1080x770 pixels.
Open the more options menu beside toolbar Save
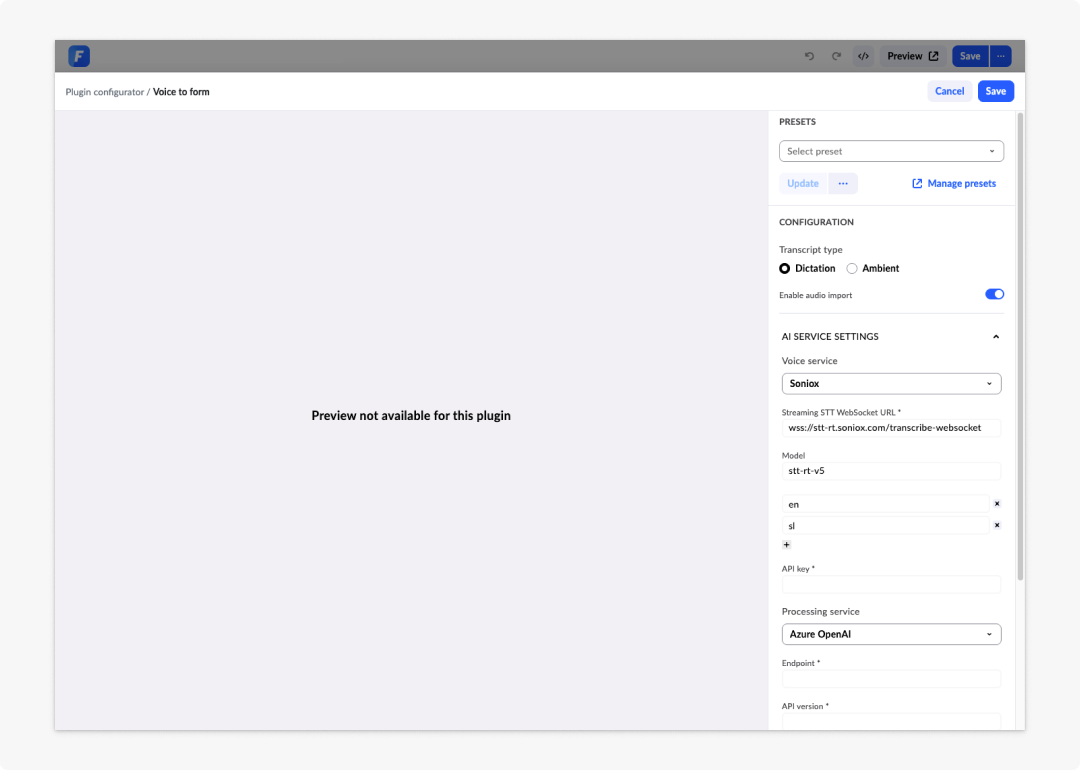tap(1001, 56)
